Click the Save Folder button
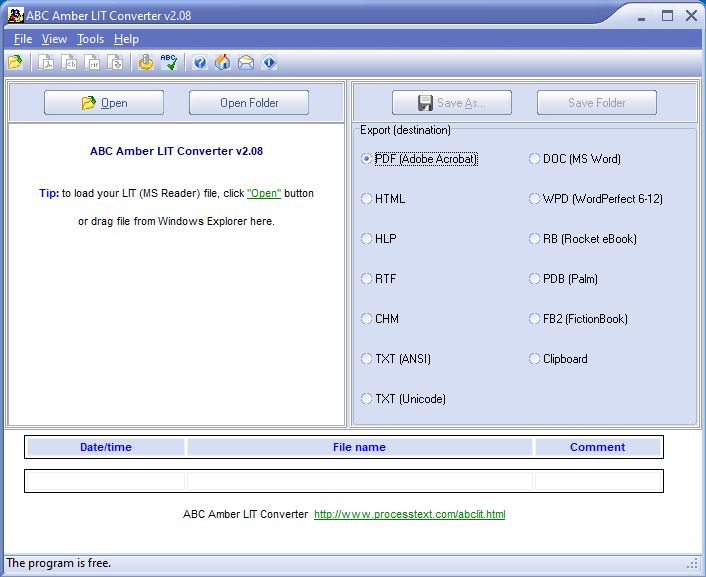This screenshot has height=577, width=706. 597,103
